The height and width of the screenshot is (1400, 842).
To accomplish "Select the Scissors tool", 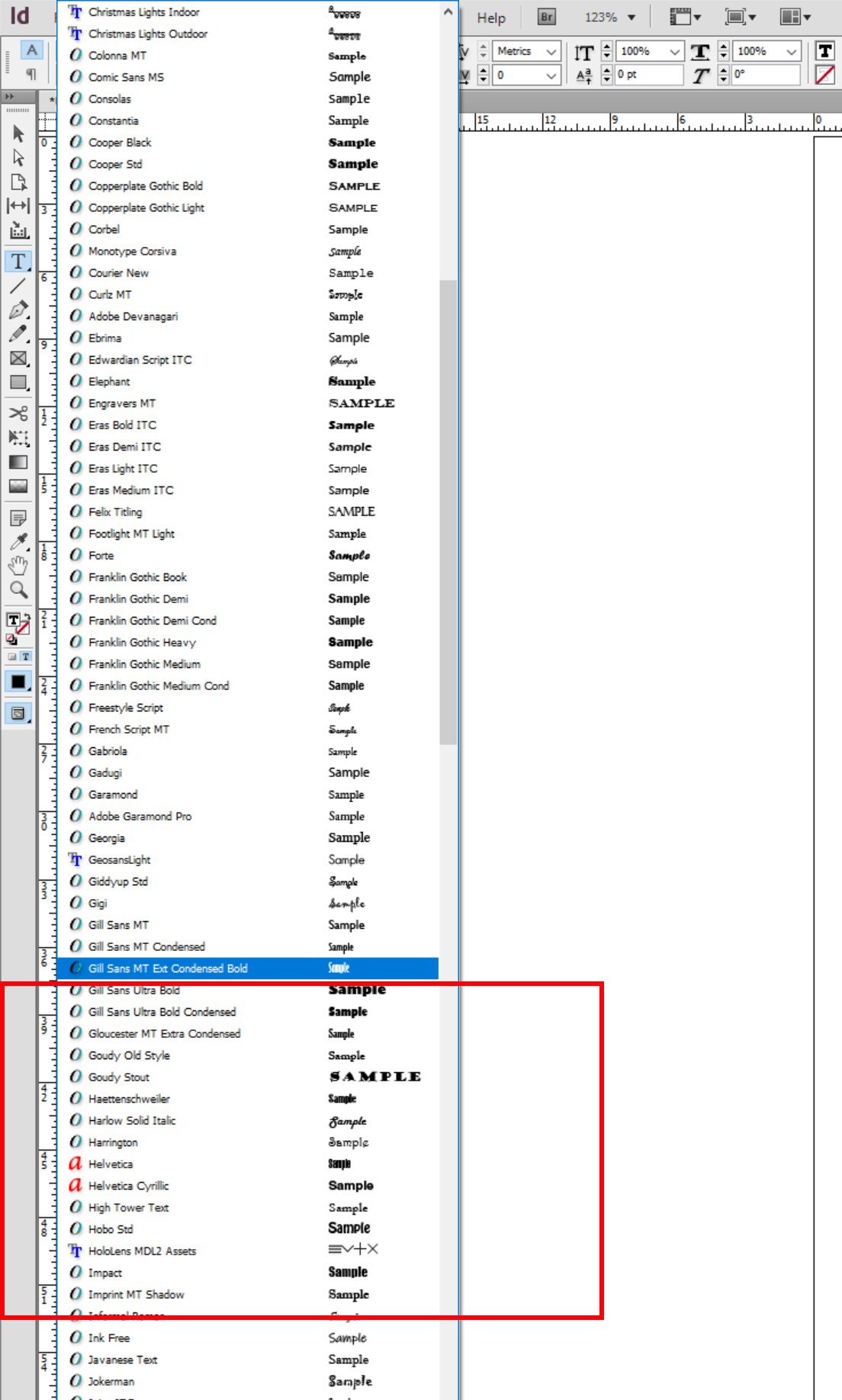I will point(18,413).
